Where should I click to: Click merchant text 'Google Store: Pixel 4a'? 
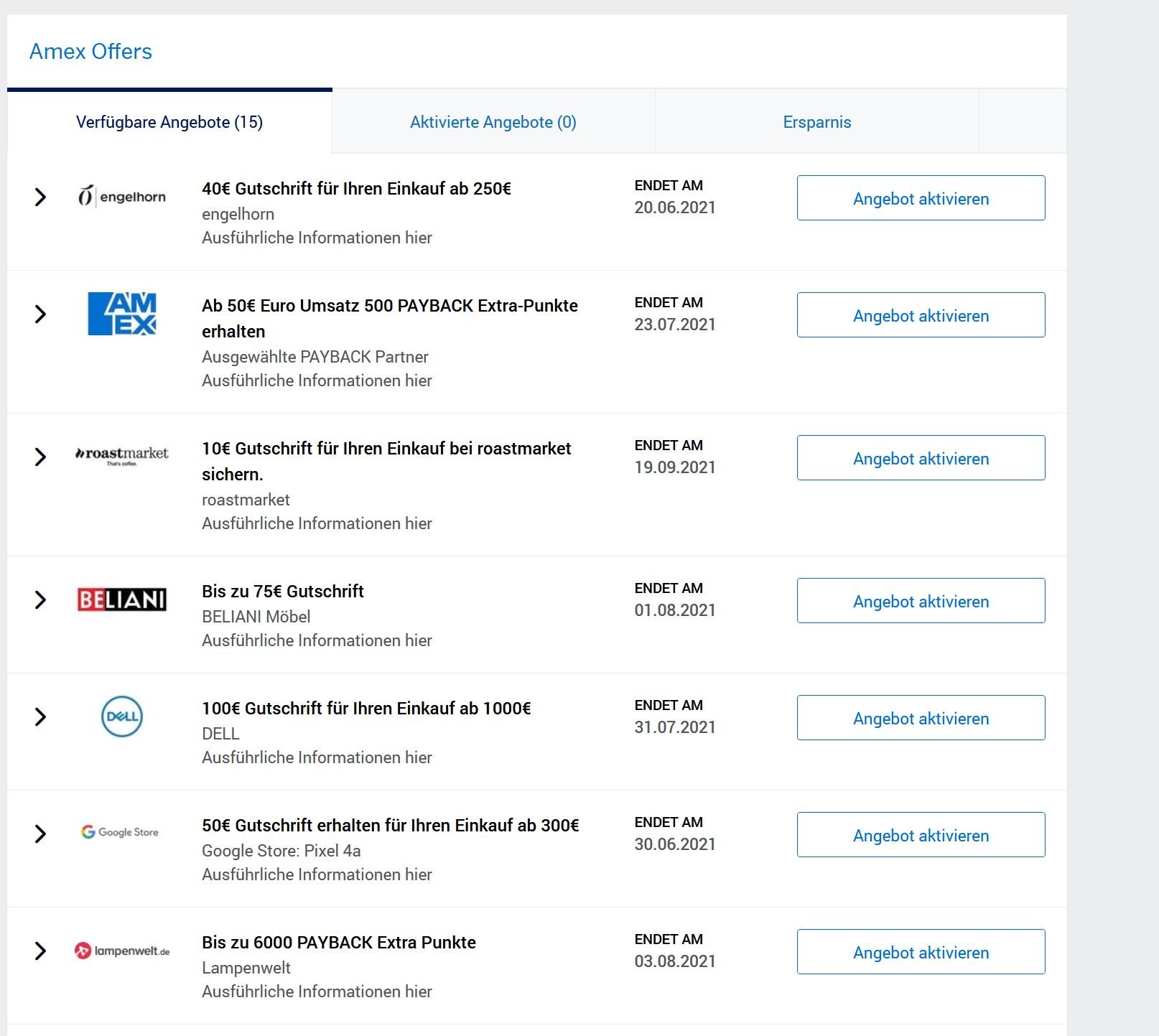click(x=281, y=851)
